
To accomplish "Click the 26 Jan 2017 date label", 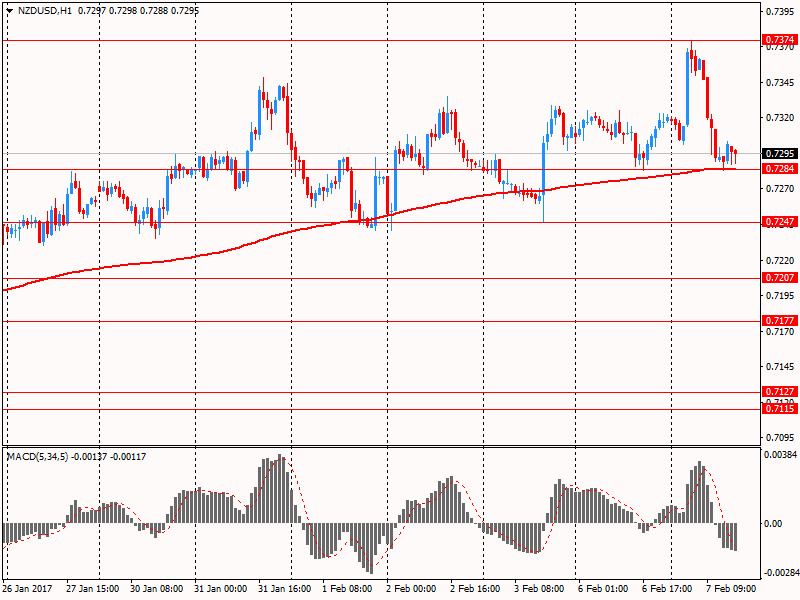I will point(30,590).
